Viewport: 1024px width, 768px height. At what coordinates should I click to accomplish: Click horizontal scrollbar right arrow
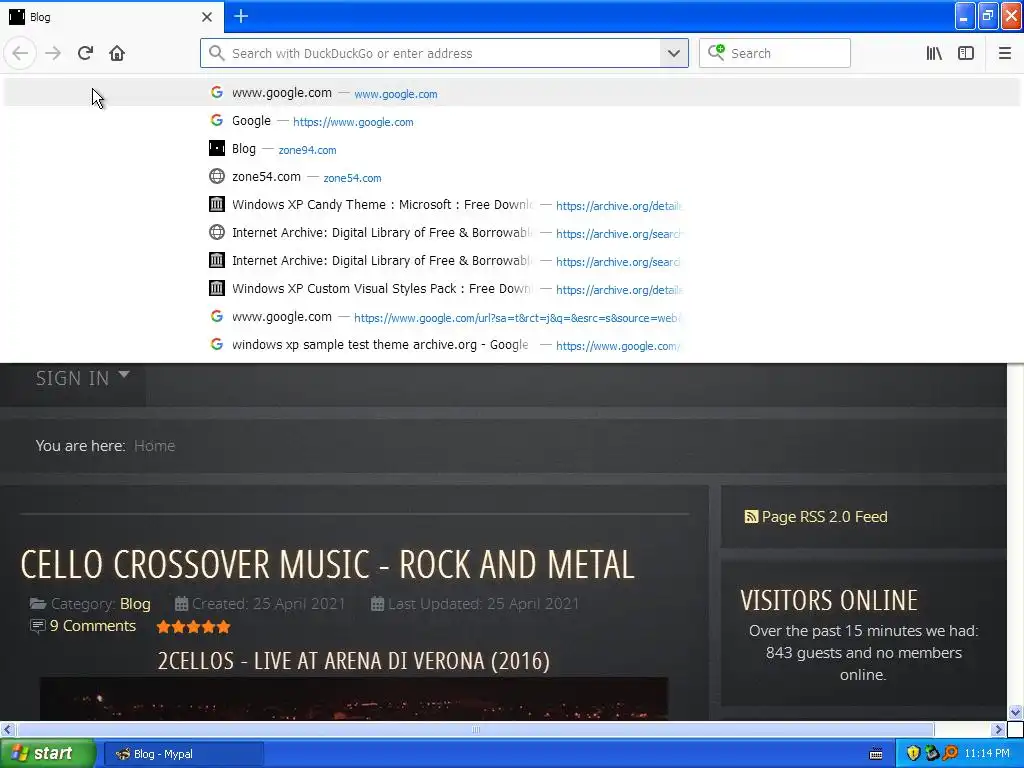click(998, 729)
